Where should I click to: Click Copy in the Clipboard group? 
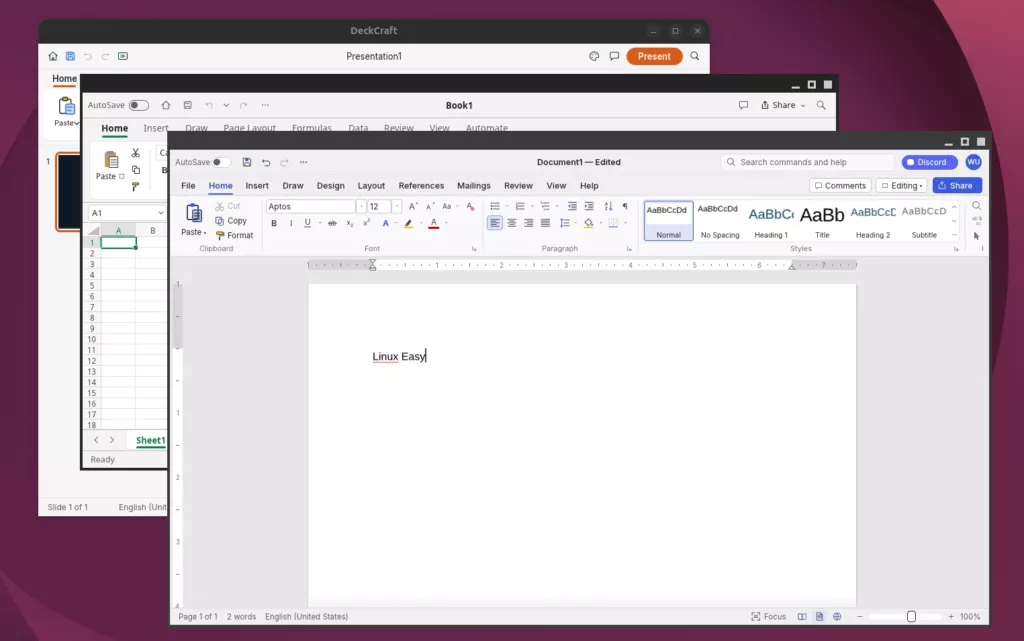(x=231, y=221)
